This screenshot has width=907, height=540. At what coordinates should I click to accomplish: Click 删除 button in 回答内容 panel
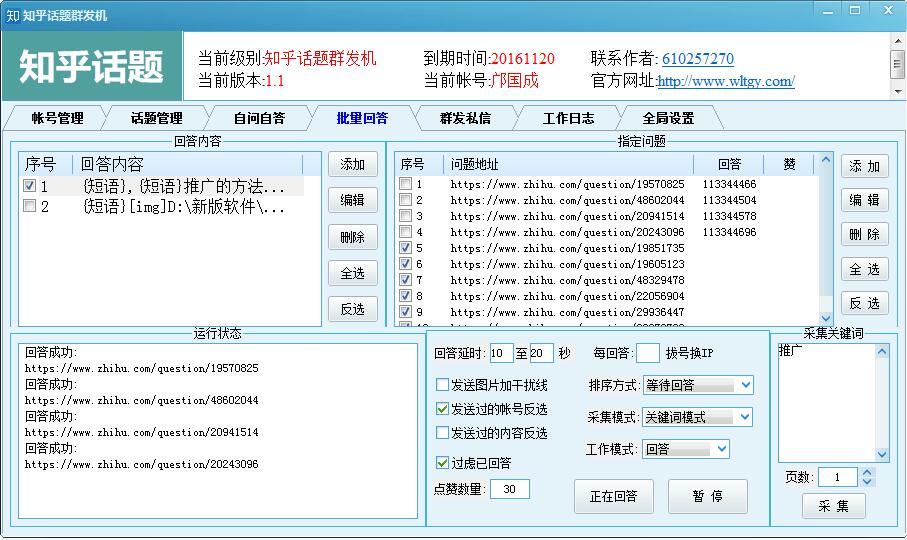pyautogui.click(x=353, y=237)
